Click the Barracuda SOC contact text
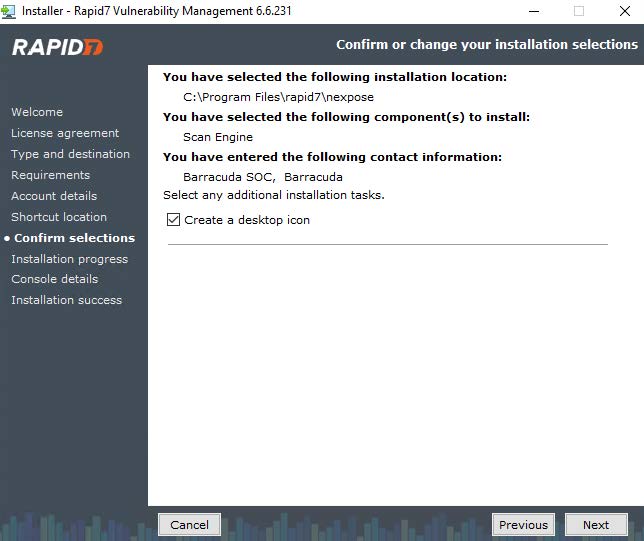Image resolution: width=644 pixels, height=541 pixels. point(262,177)
